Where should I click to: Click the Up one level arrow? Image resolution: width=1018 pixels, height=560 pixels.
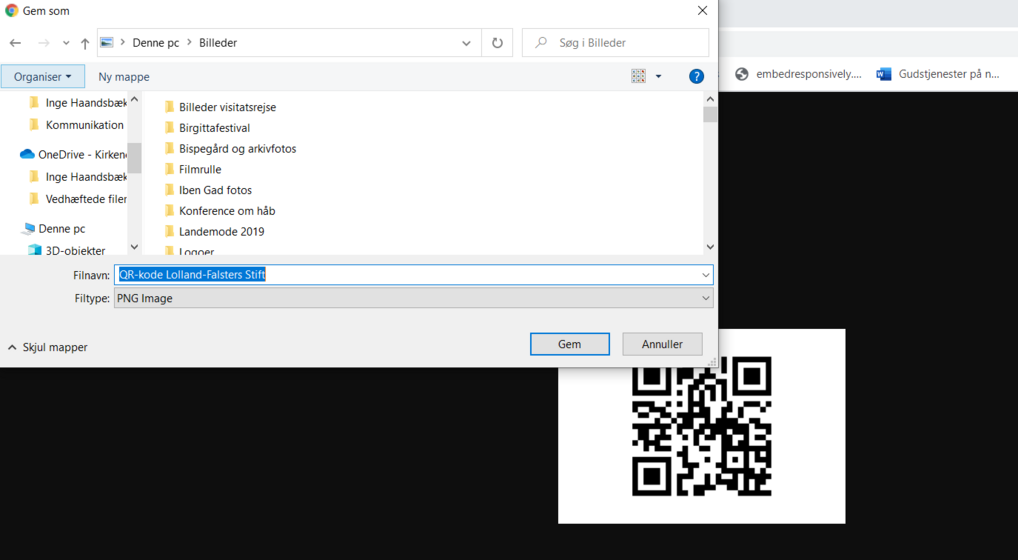(x=85, y=43)
